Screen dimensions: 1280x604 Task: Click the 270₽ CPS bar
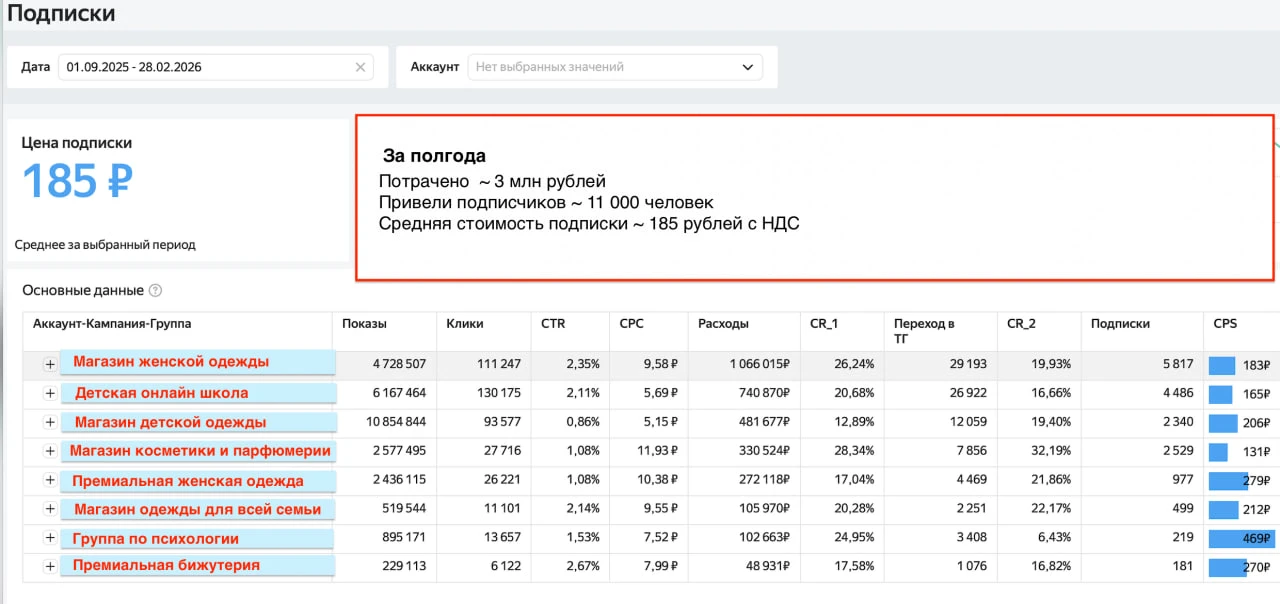pyautogui.click(x=1228, y=568)
